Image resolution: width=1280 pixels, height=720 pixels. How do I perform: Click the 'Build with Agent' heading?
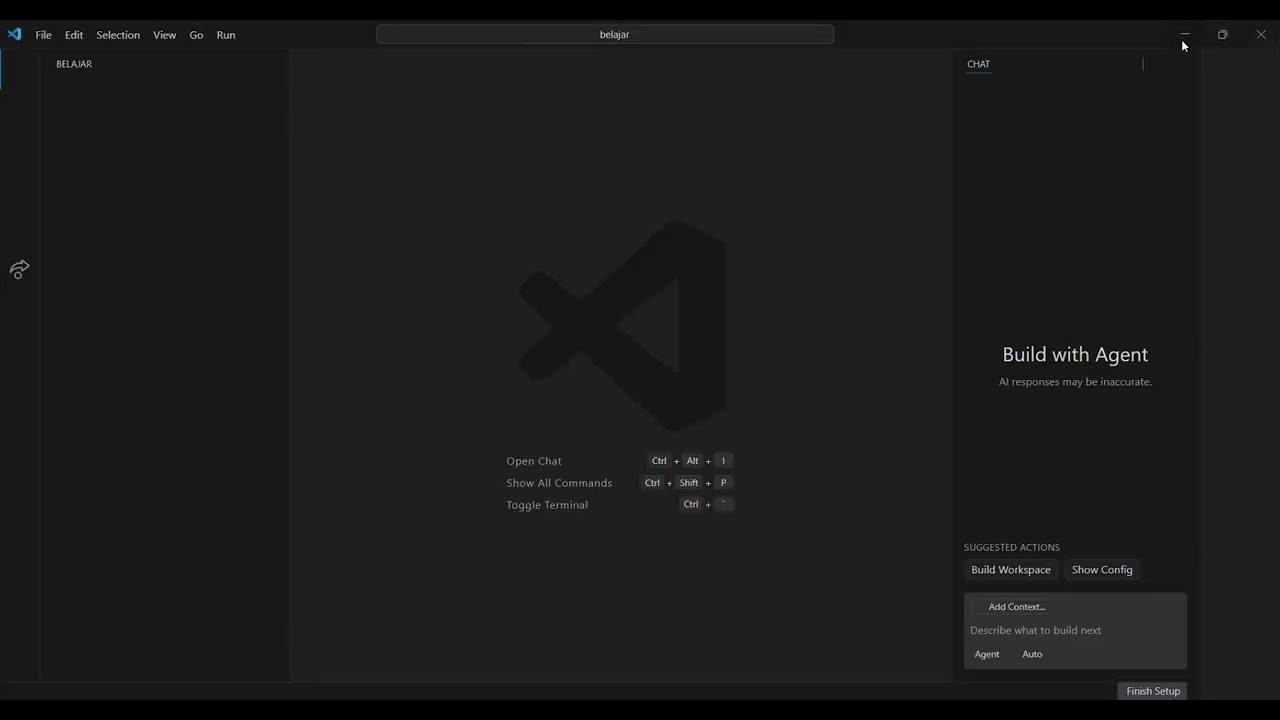click(1075, 354)
